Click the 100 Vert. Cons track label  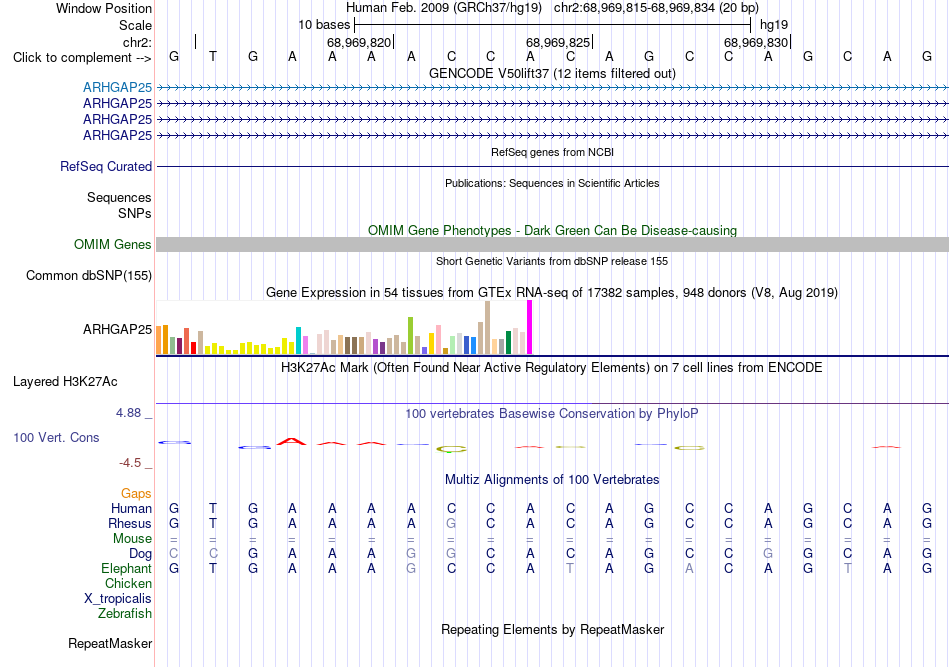coord(56,437)
